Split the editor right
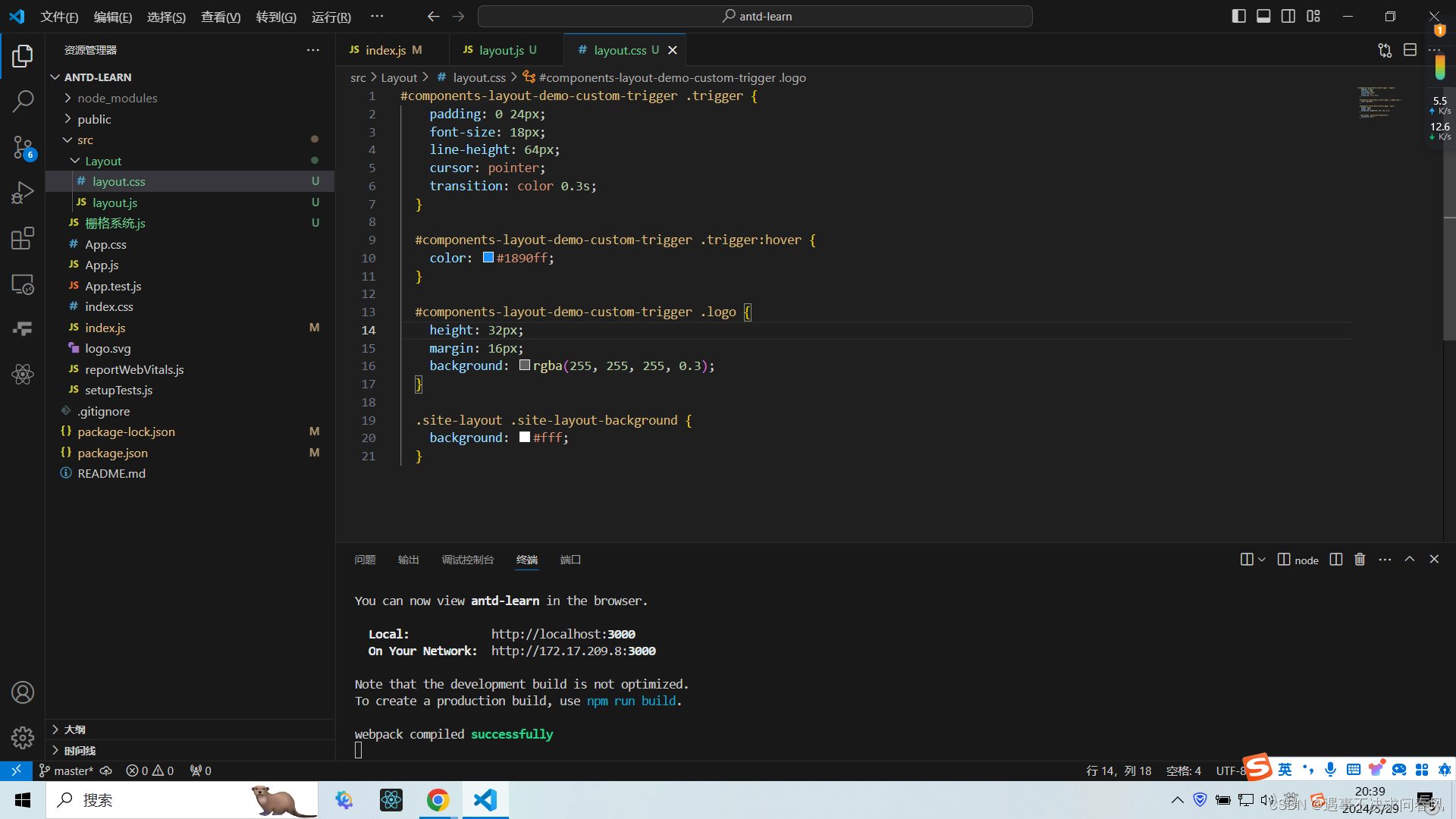The height and width of the screenshot is (819, 1456). point(1410,50)
